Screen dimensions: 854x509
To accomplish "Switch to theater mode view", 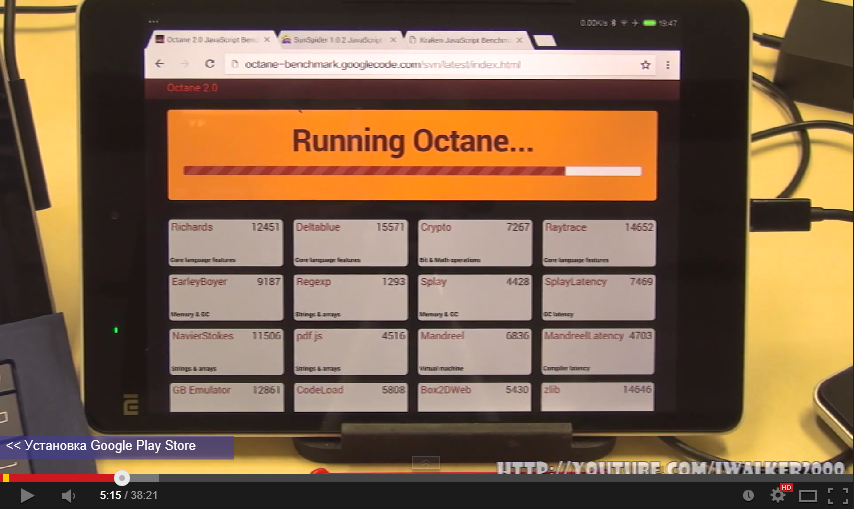I will [x=808, y=495].
